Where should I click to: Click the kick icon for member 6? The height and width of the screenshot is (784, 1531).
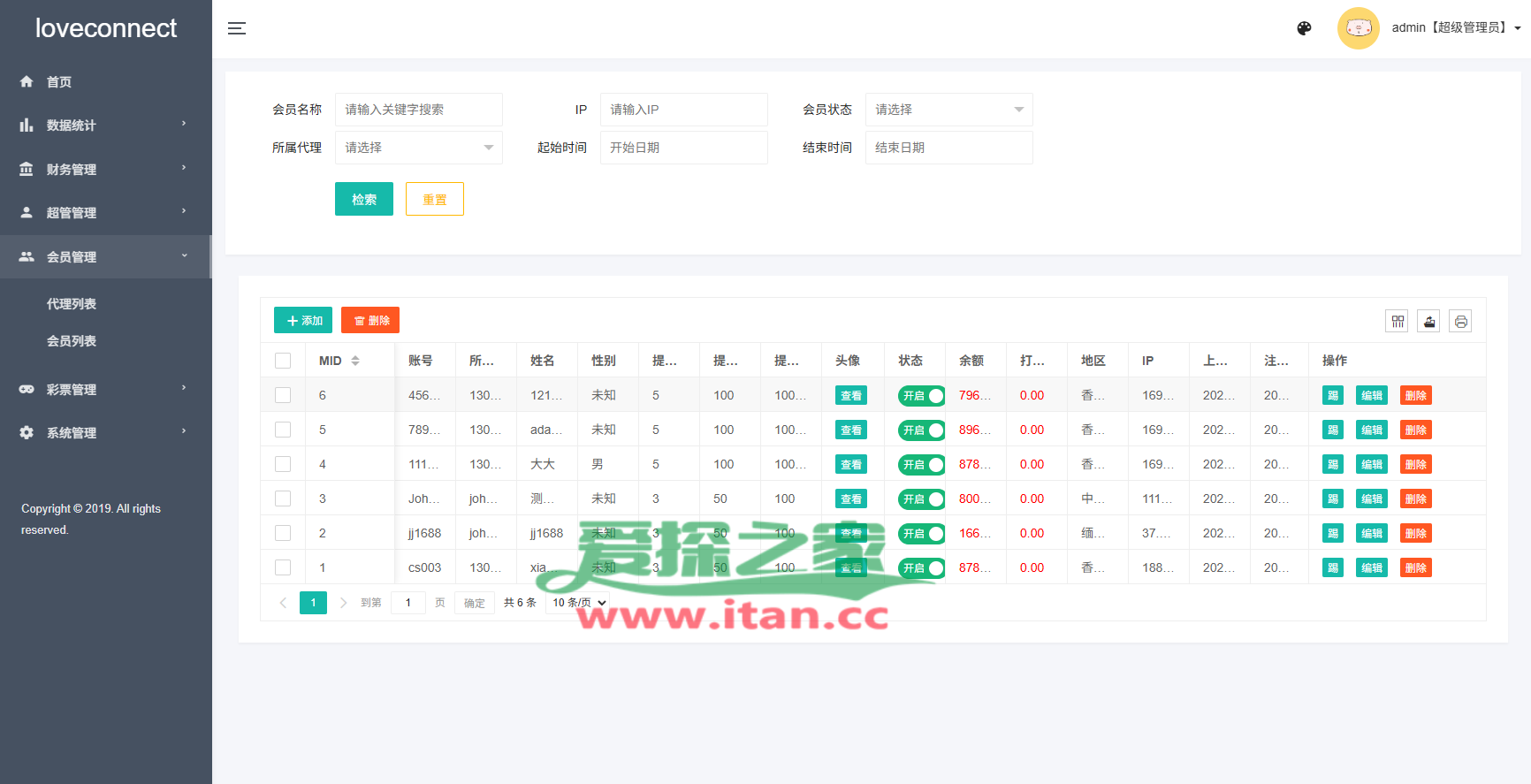coord(1332,396)
